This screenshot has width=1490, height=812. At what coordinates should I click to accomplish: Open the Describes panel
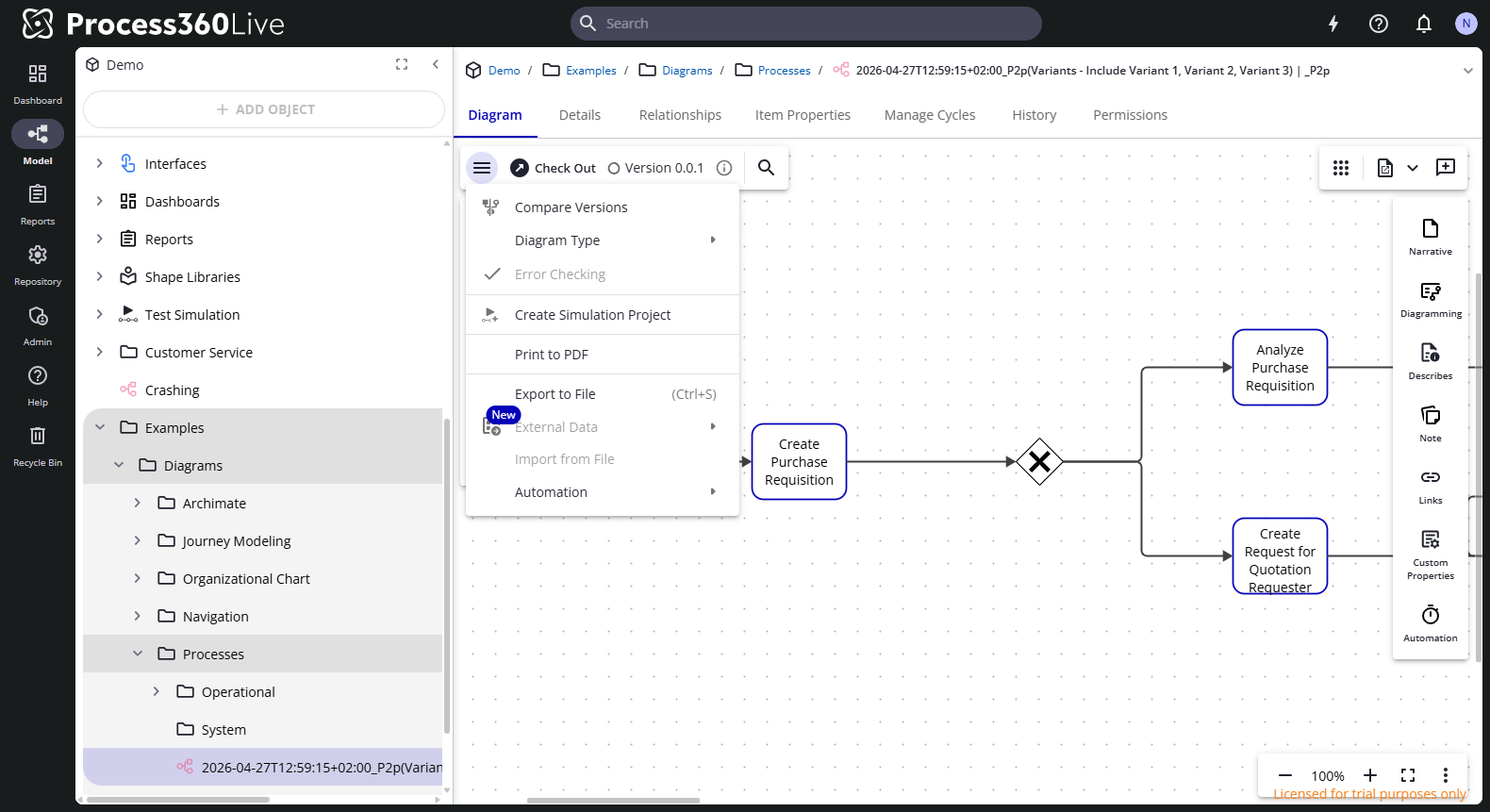[1431, 361]
